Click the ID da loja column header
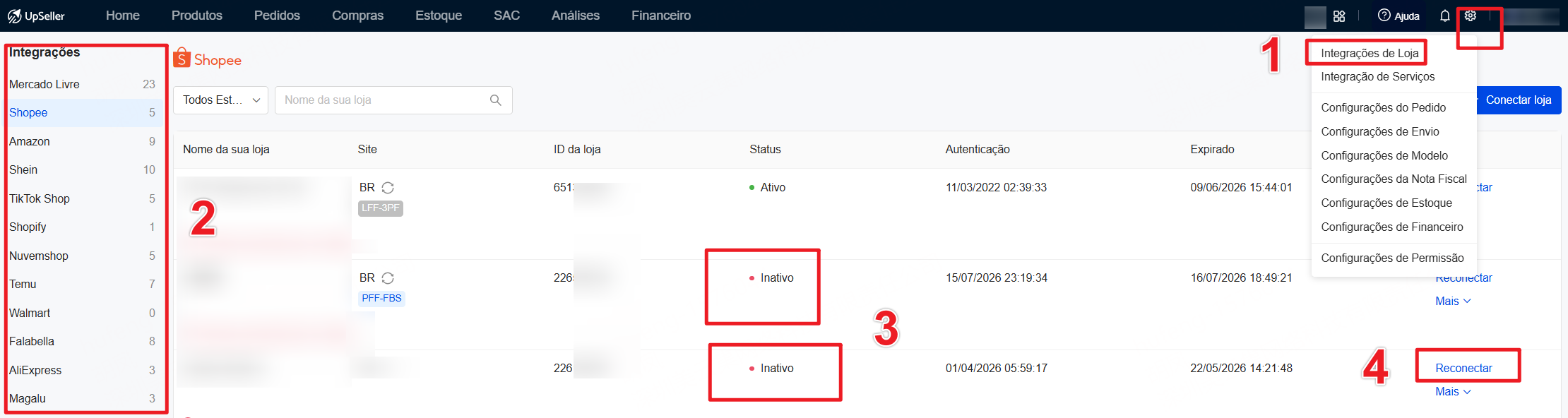Viewport: 1568px width, 418px height. [x=577, y=150]
